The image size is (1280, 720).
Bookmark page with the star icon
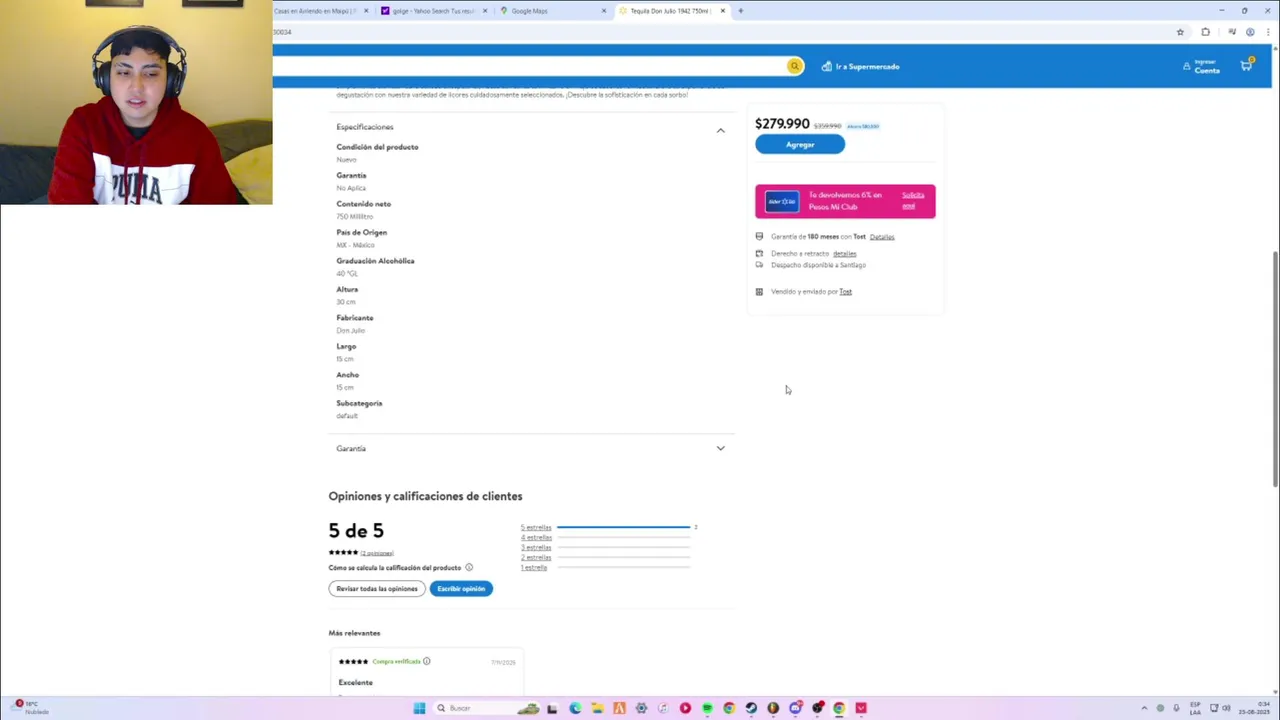(x=1180, y=32)
